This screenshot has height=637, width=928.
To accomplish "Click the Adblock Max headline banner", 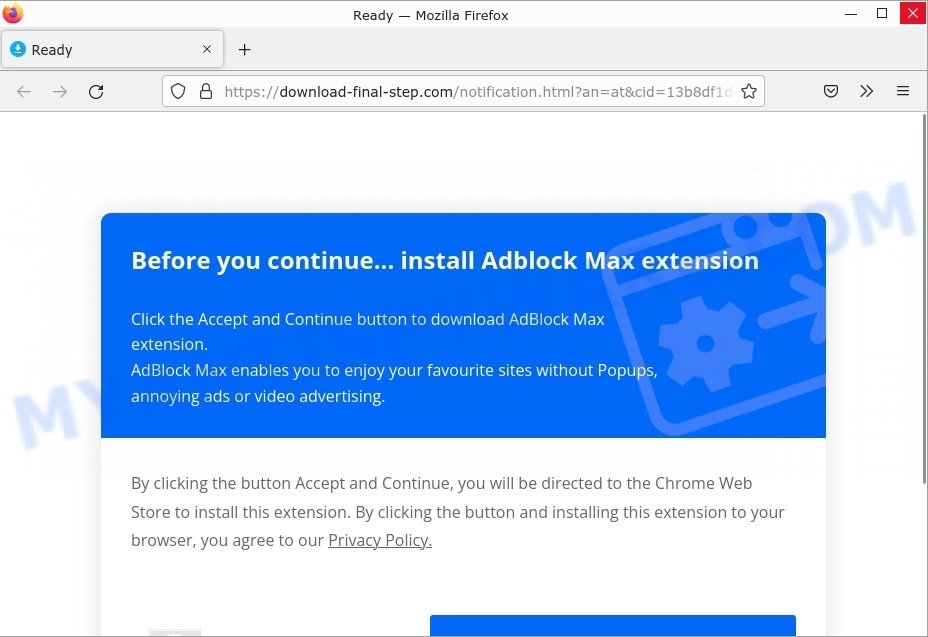I will click(445, 261).
